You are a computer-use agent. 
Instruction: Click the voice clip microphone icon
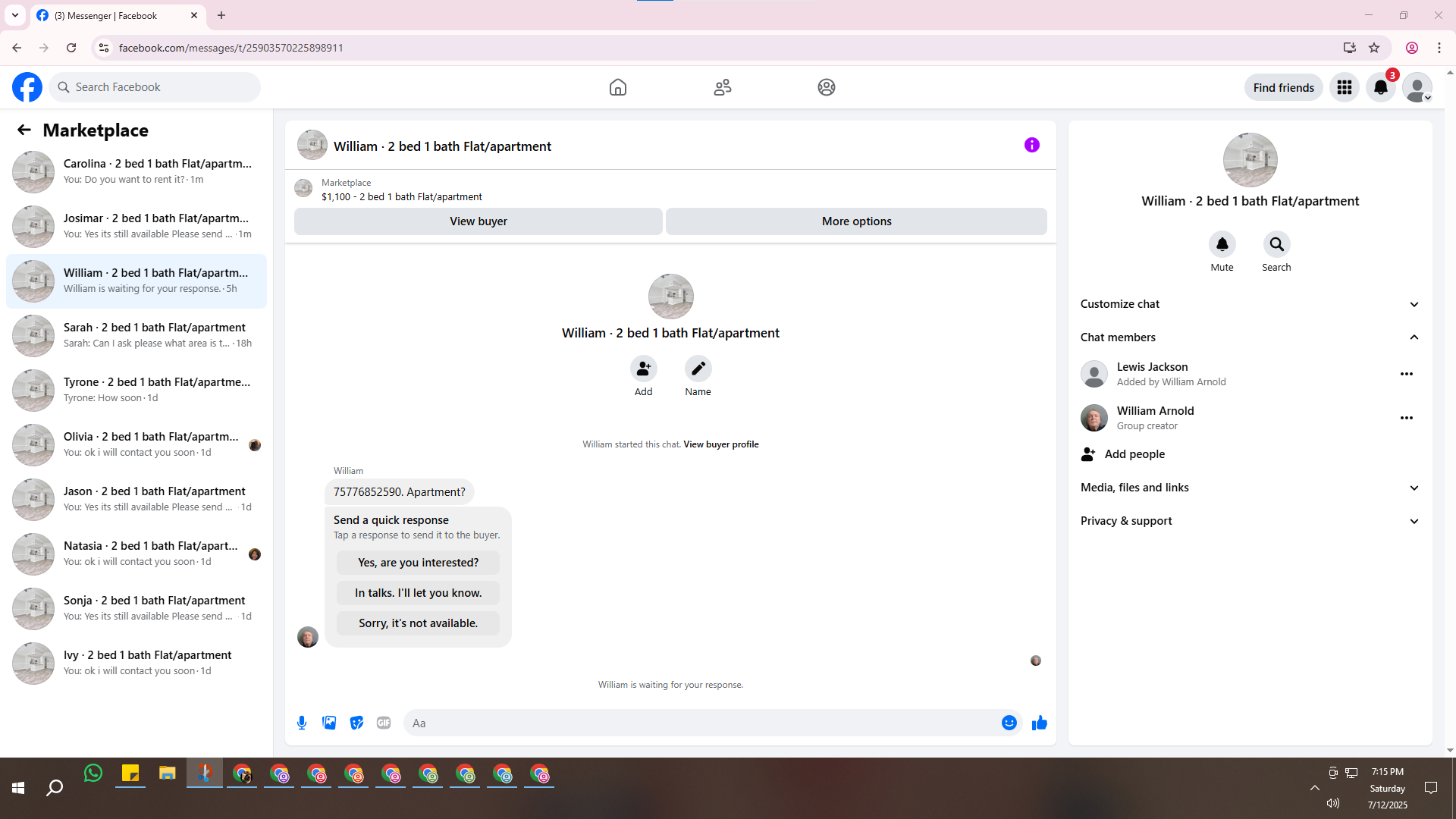[x=302, y=723]
